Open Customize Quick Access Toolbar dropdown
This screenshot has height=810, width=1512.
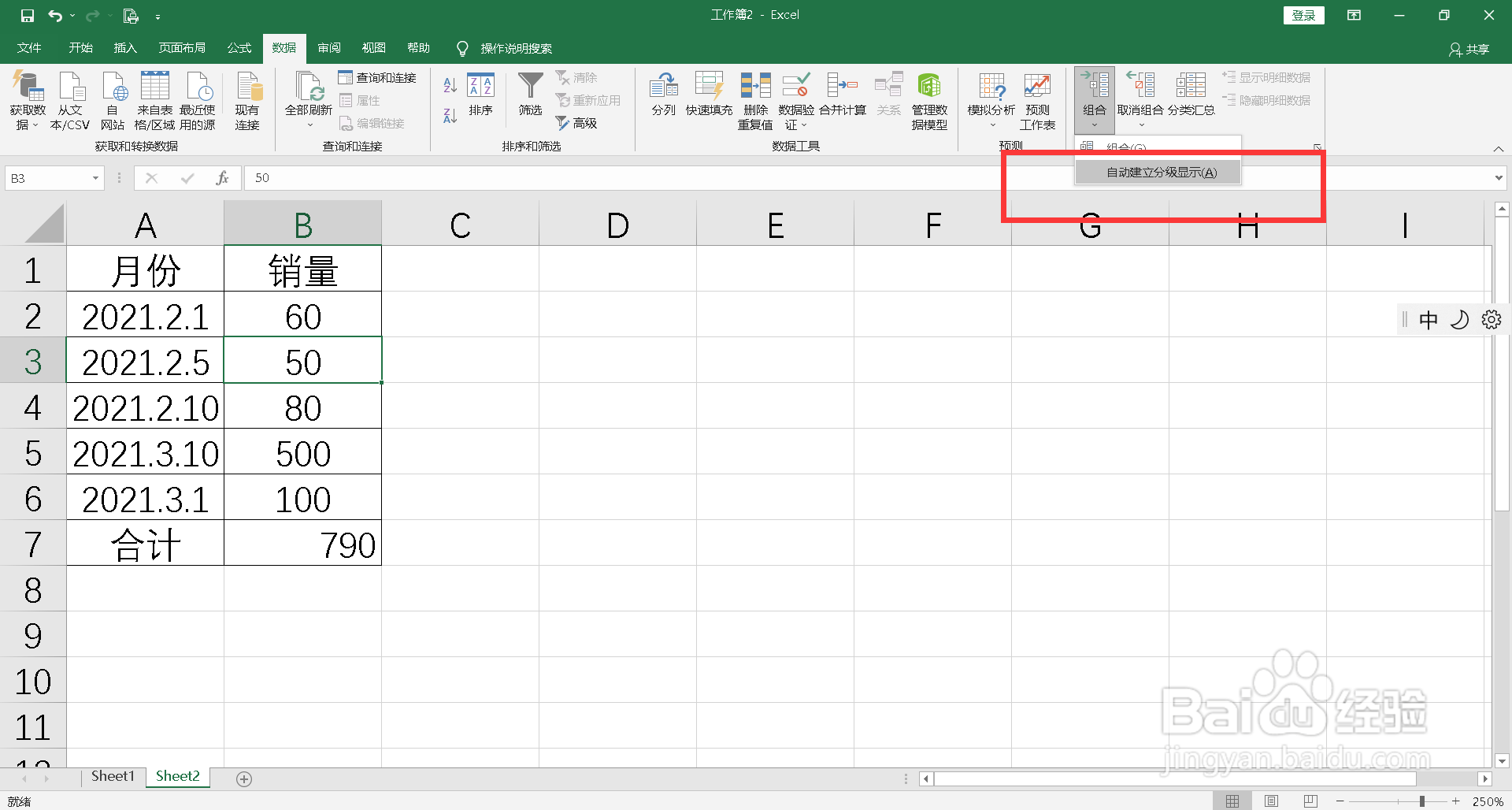pos(157,16)
